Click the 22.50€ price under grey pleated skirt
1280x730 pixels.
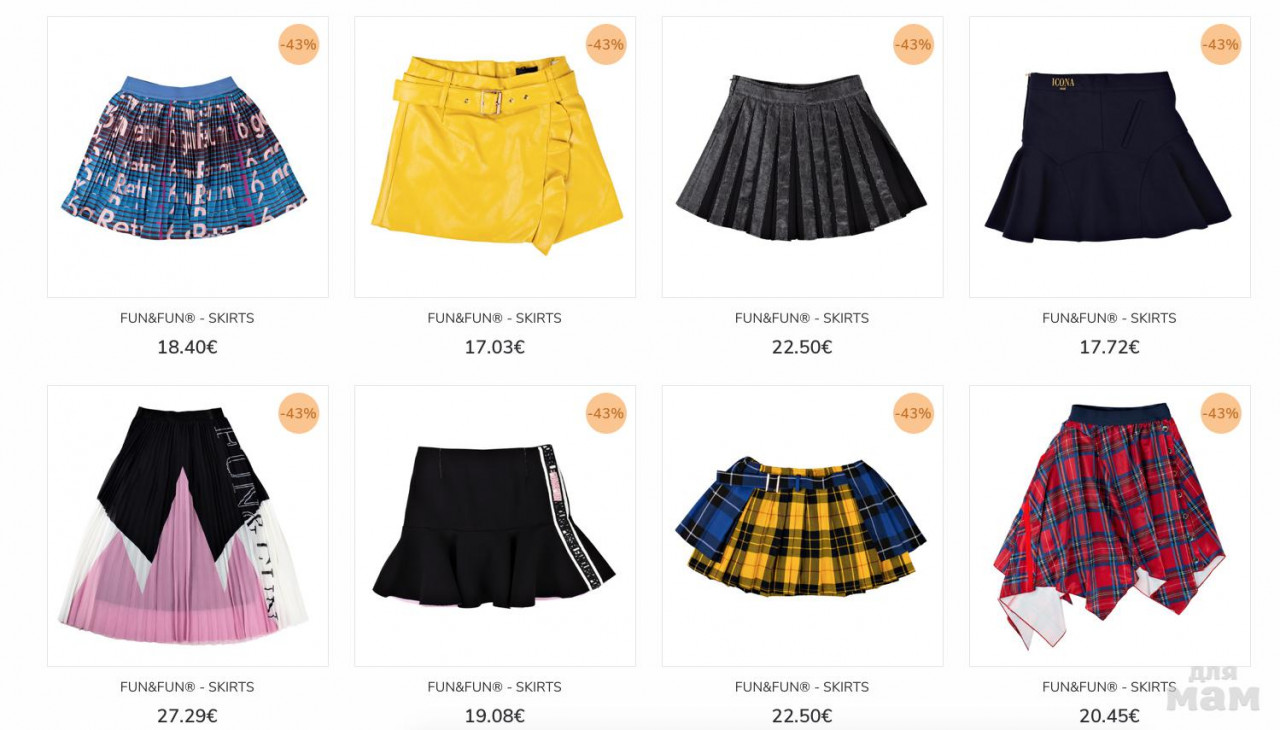802,348
